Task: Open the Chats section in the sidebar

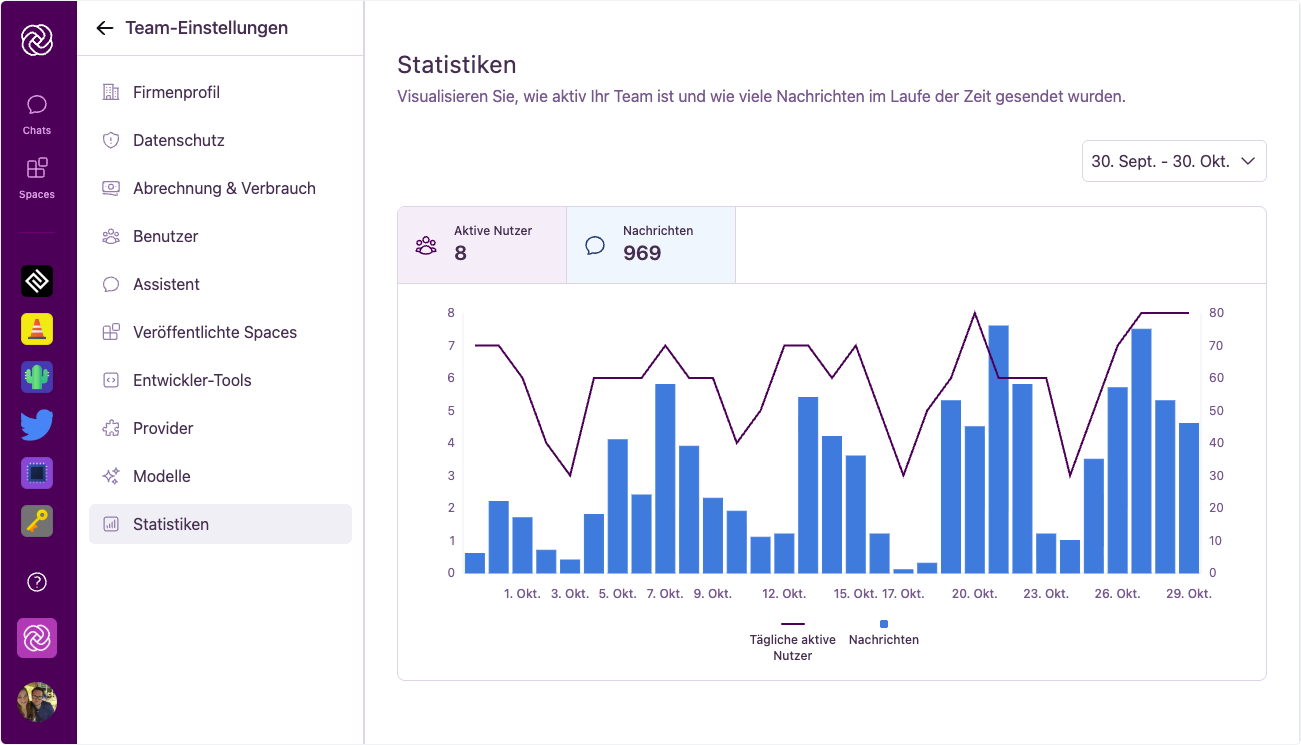Action: [x=36, y=112]
